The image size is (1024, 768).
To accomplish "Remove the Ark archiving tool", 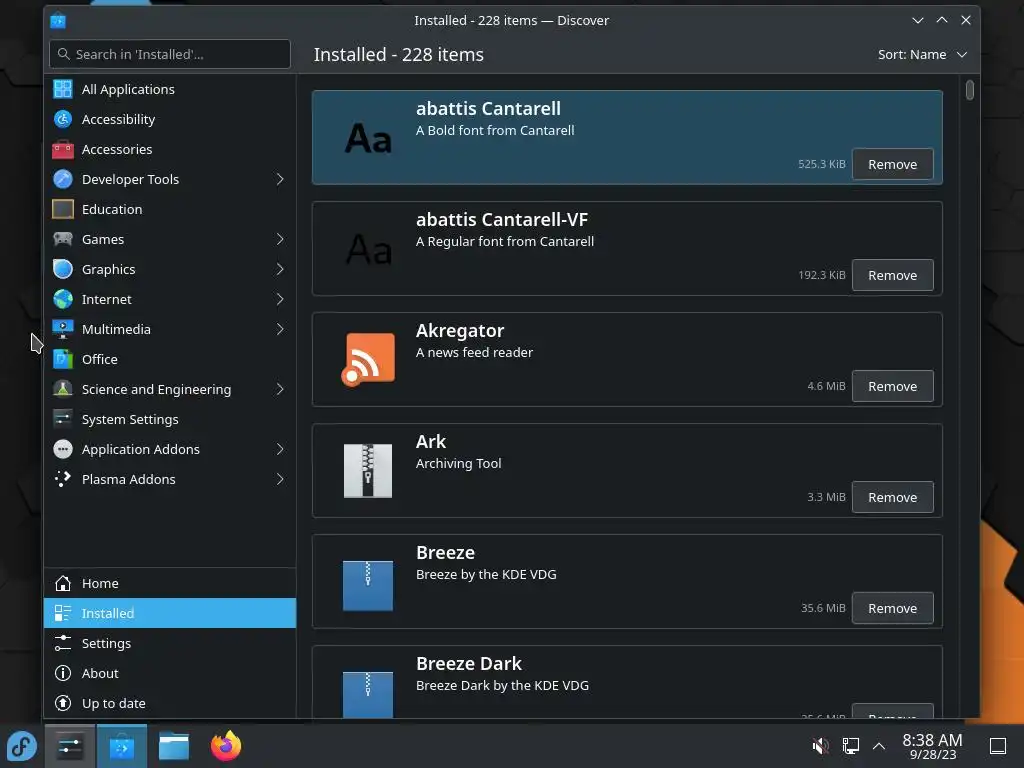I will coord(892,498).
